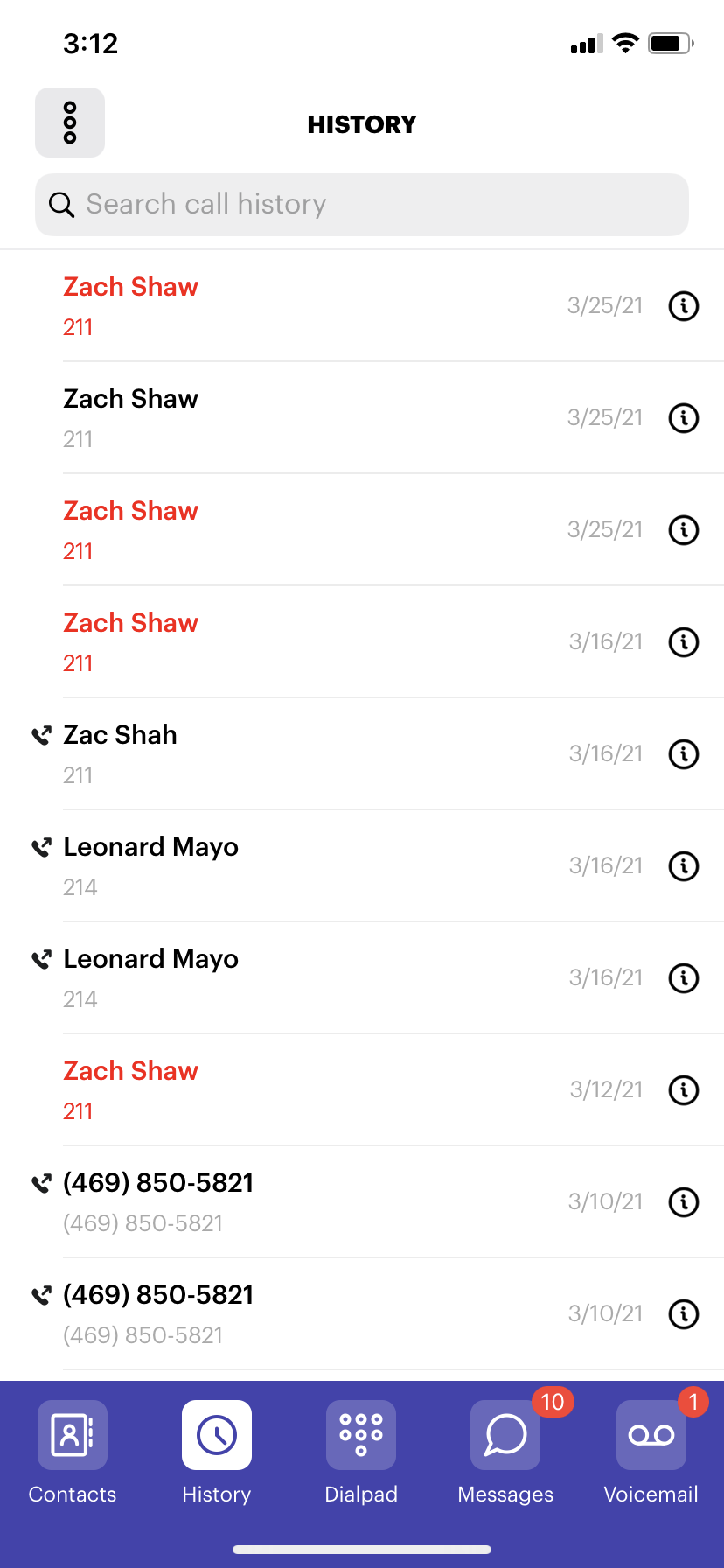Tap info icon for second Leonard Mayo call

(684, 978)
